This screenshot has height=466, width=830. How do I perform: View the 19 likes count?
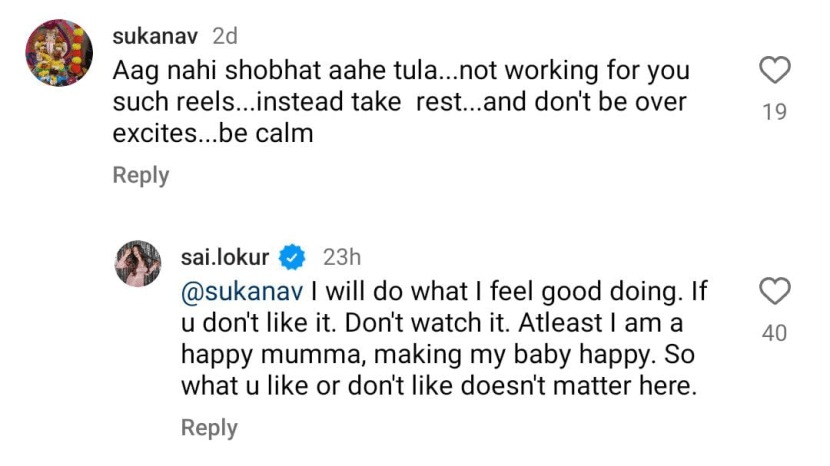pos(775,112)
